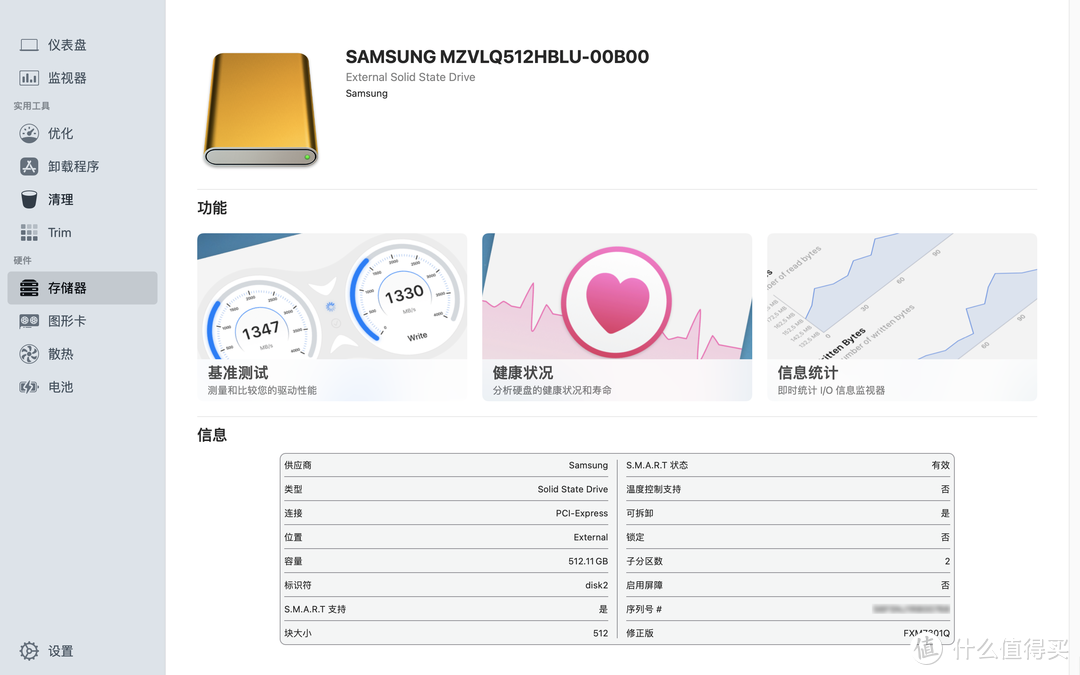Launch the 基准测试 benchmark feature

pyautogui.click(x=332, y=315)
